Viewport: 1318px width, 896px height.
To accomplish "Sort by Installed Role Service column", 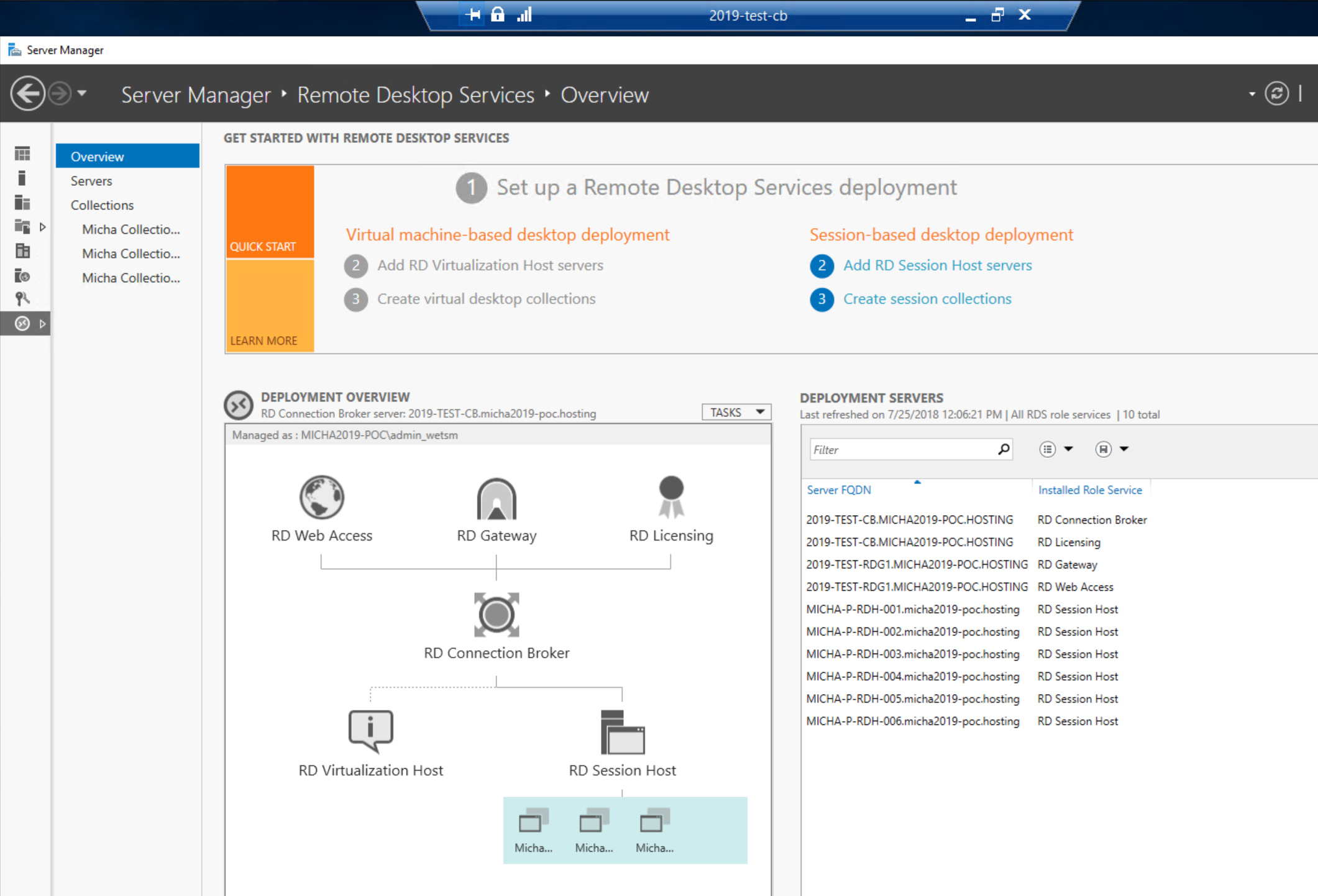I will [1090, 490].
